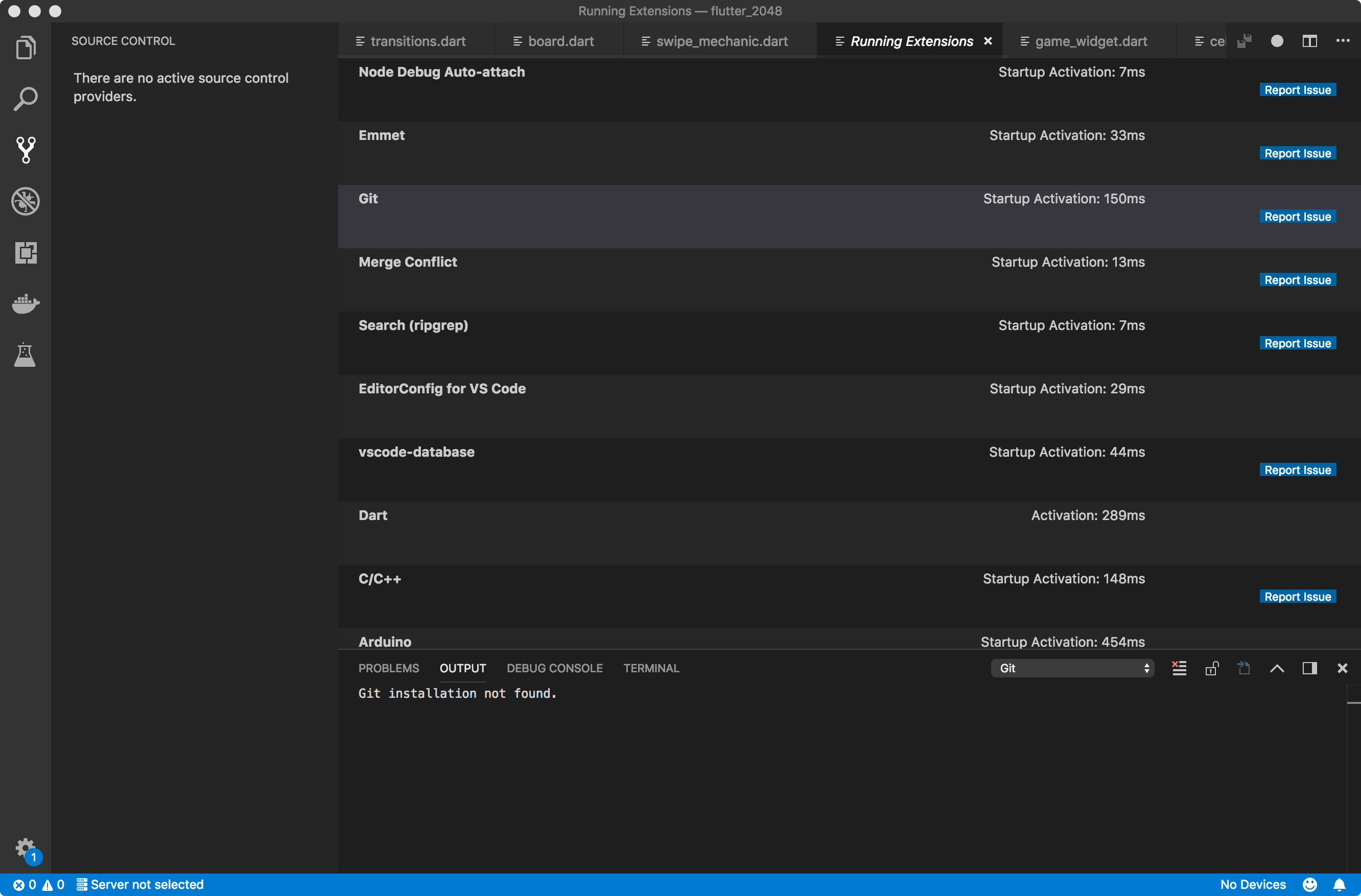Switch to the board.dart editor tab
Viewport: 1361px width, 896px height.
559,40
